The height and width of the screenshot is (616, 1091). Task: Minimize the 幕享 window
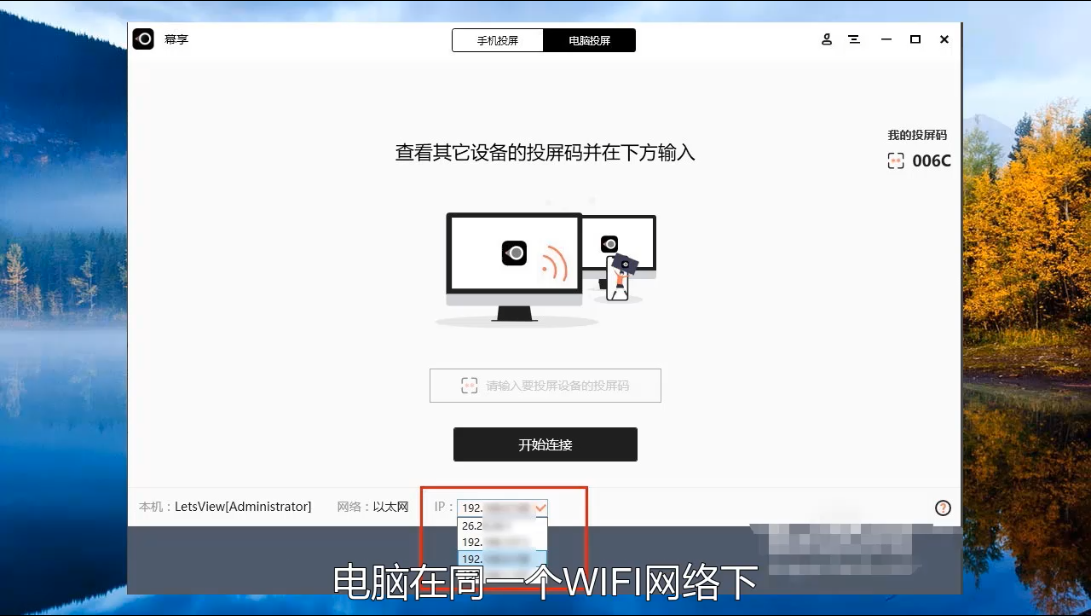coord(886,39)
